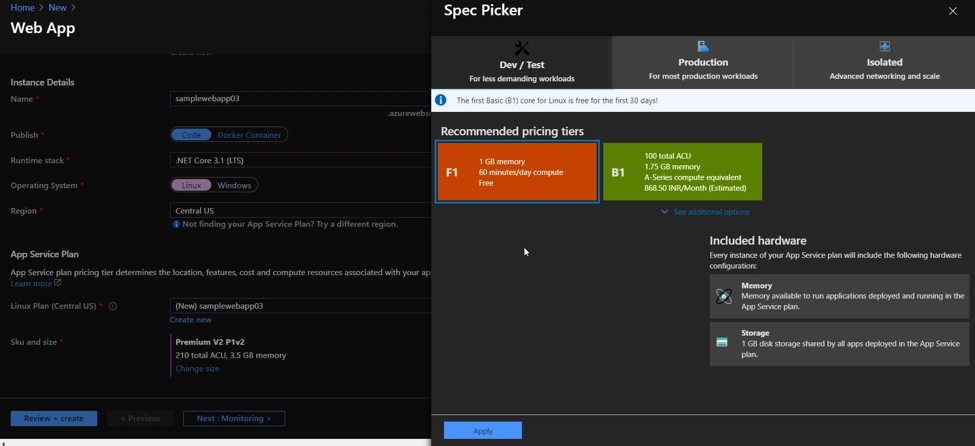Click the Apply button

pos(483,430)
